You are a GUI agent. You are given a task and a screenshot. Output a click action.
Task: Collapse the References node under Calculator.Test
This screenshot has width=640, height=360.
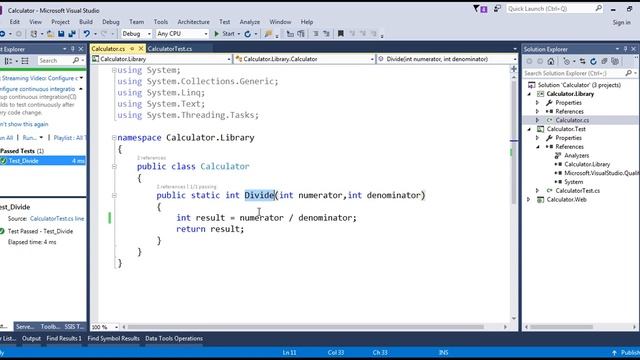[x=538, y=147]
